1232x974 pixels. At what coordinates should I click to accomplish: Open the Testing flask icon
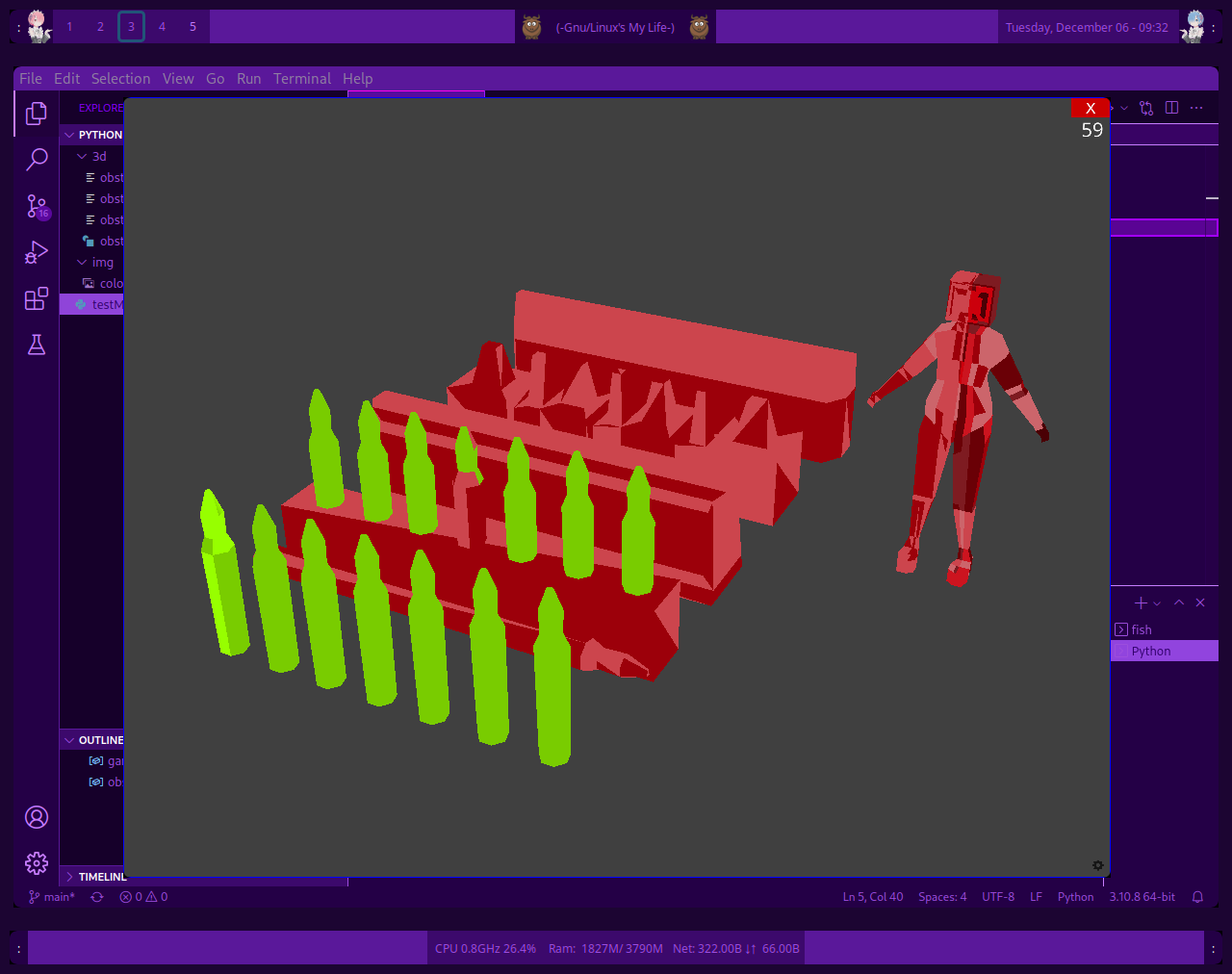coord(36,344)
